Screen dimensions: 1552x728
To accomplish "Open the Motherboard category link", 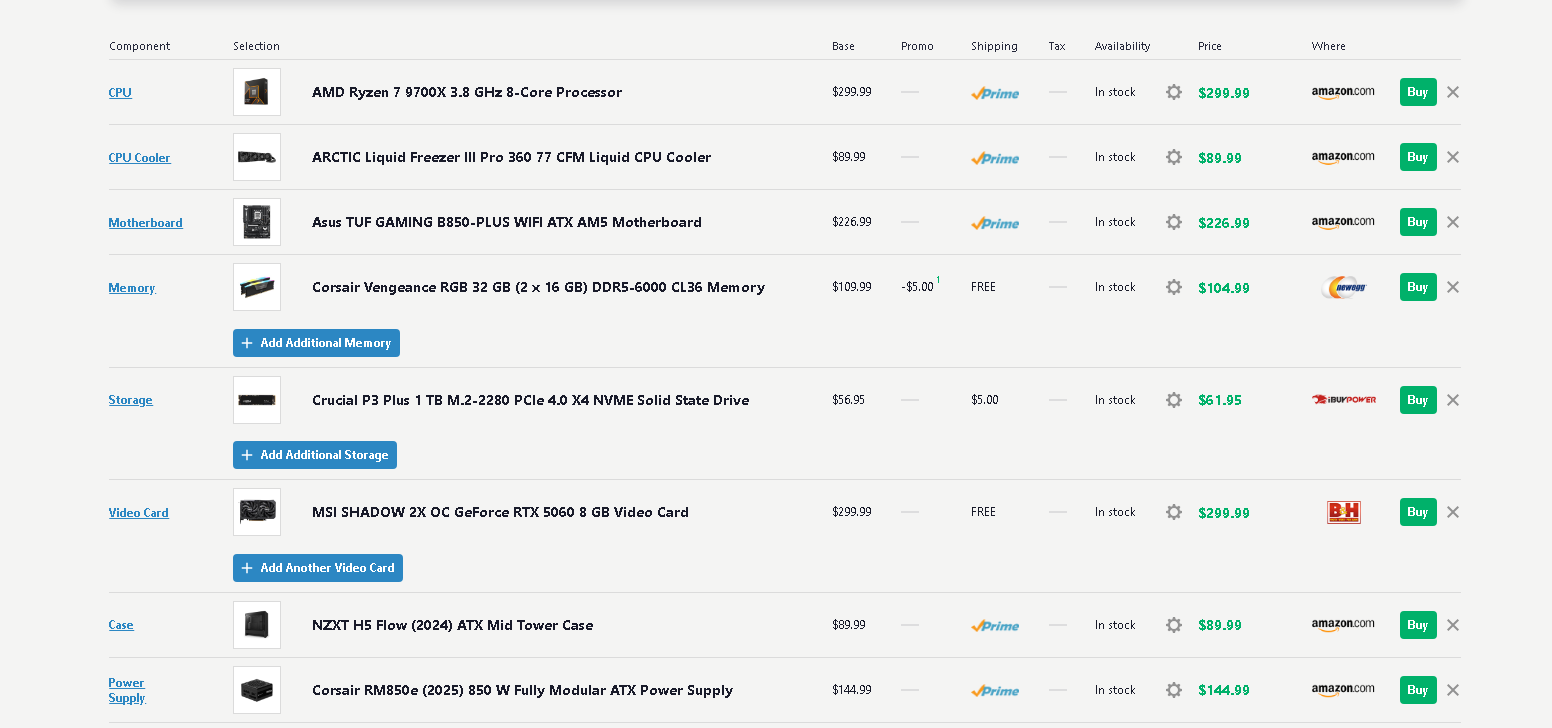I will (146, 223).
